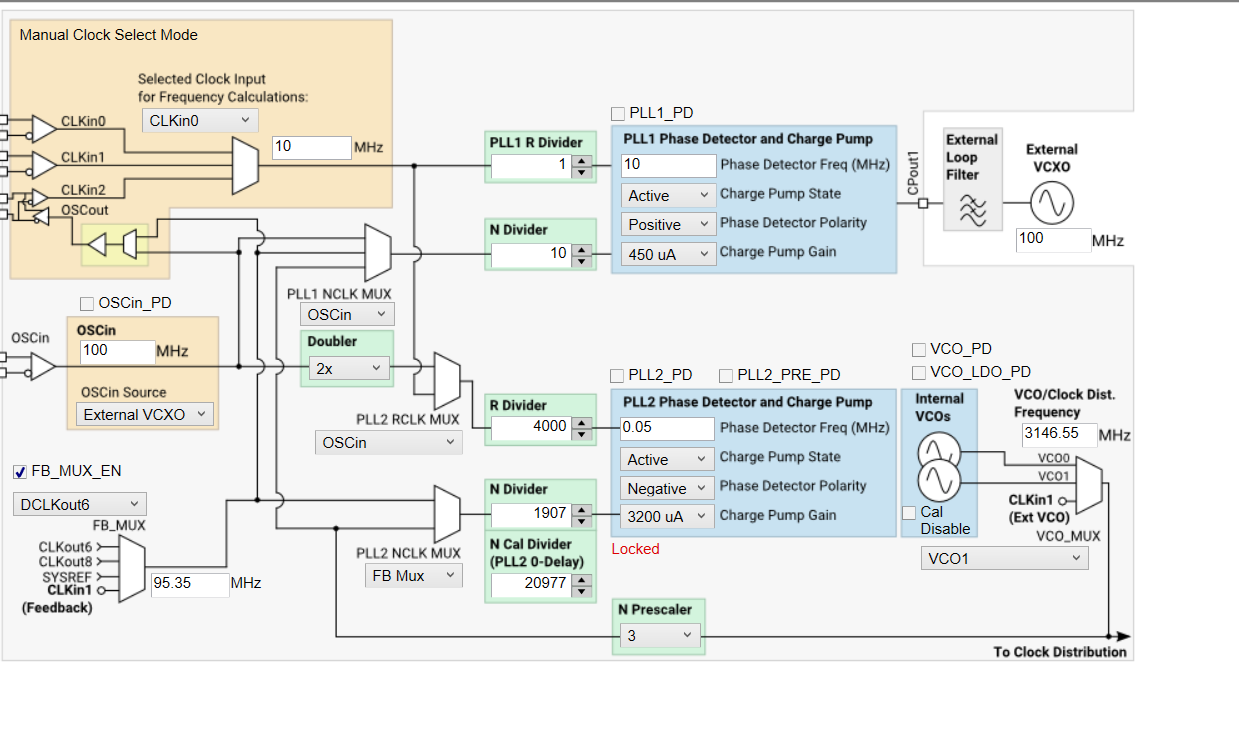This screenshot has width=1239, height=746.
Task: Open the PLL2 Charge Pump Gain dropdown
Action: [x=667, y=517]
